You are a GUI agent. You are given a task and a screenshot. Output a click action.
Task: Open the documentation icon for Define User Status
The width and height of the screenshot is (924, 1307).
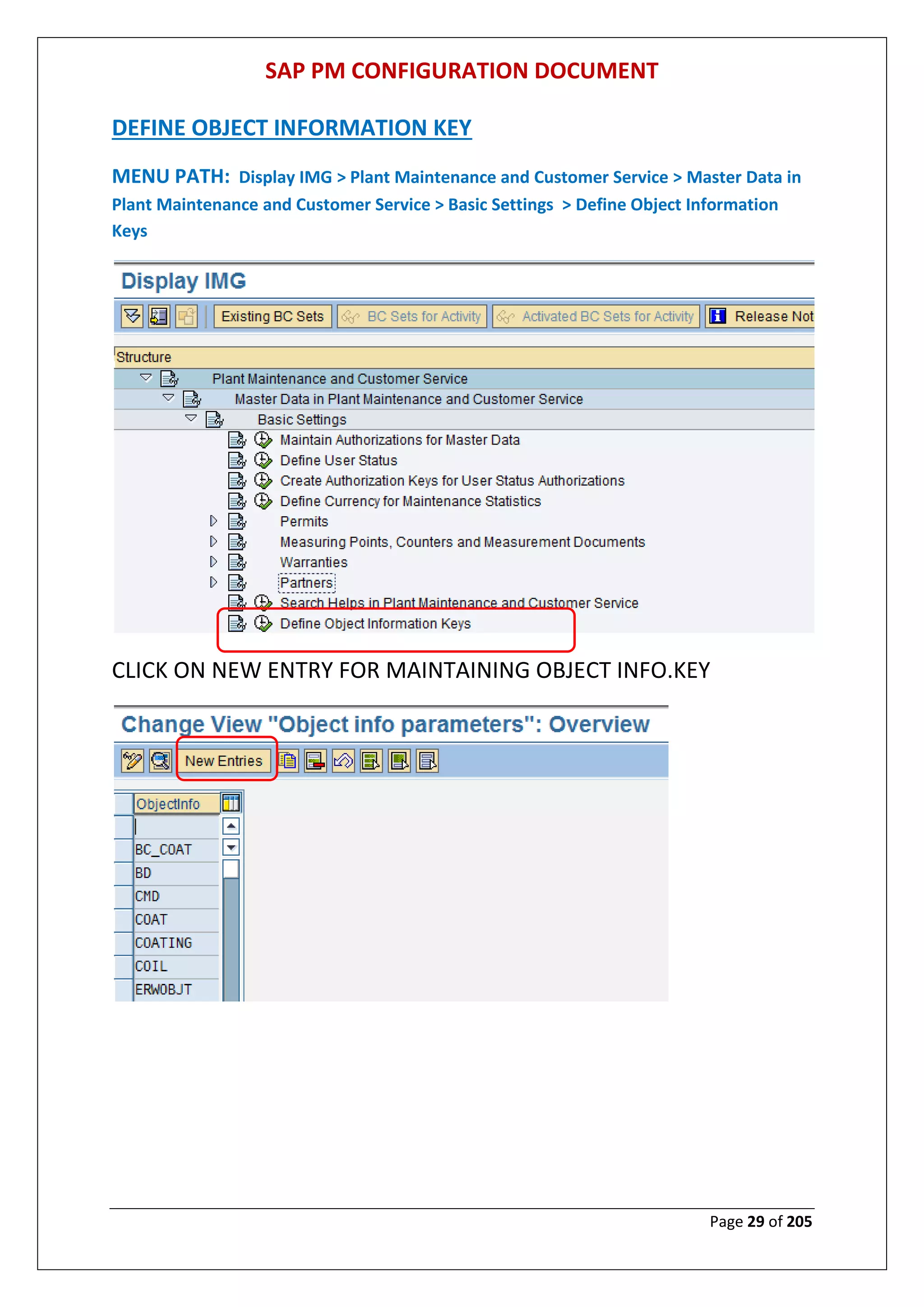(x=237, y=460)
